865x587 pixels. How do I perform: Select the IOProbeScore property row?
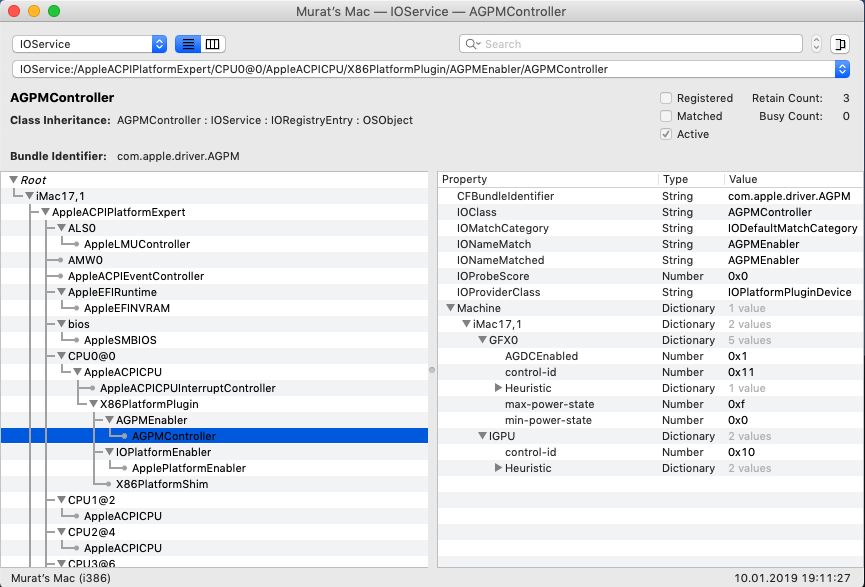650,276
